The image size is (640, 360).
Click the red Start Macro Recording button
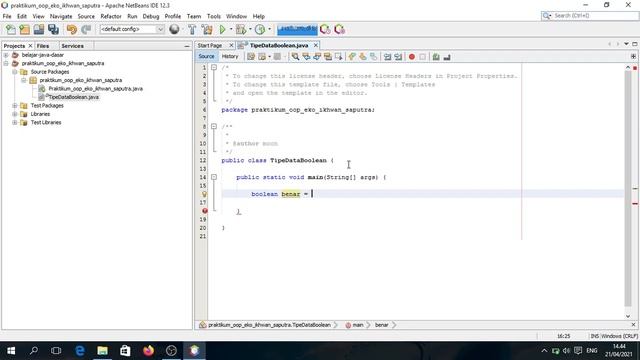click(411, 57)
